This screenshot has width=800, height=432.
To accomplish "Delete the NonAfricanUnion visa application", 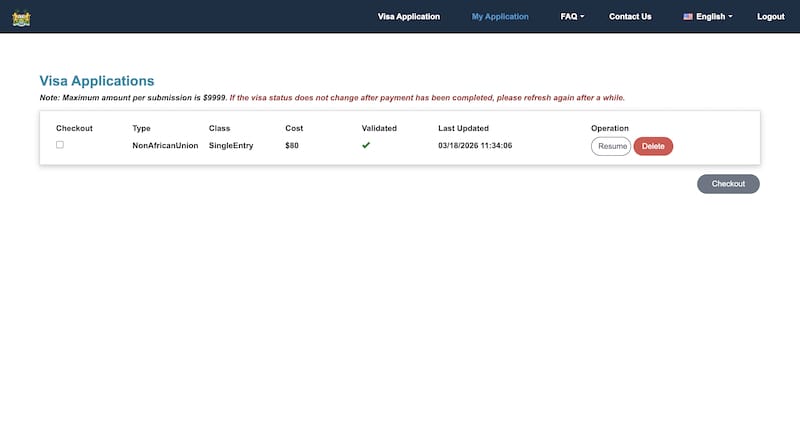I will (x=653, y=146).
